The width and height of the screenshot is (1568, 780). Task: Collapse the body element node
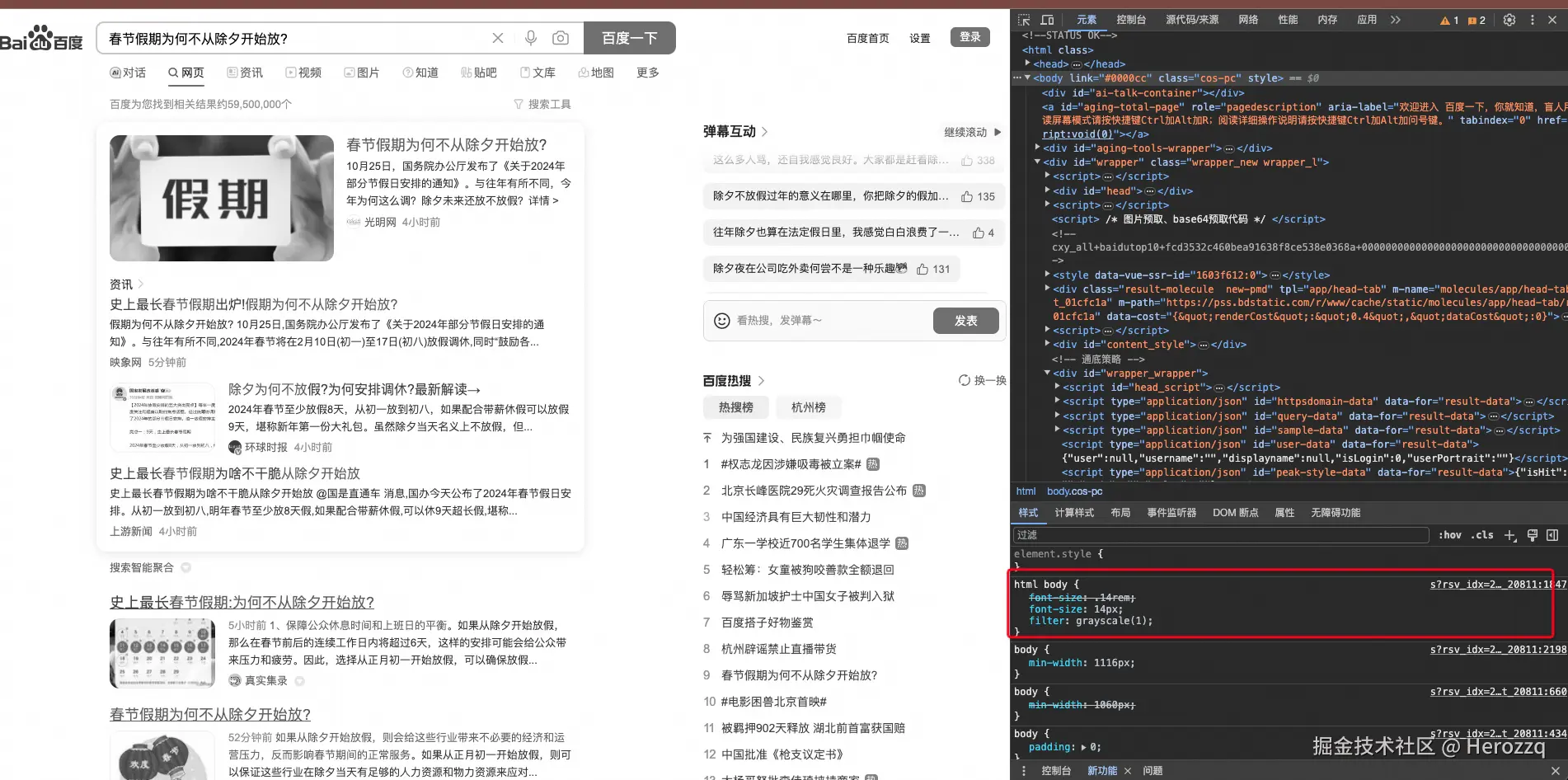[x=1027, y=78]
